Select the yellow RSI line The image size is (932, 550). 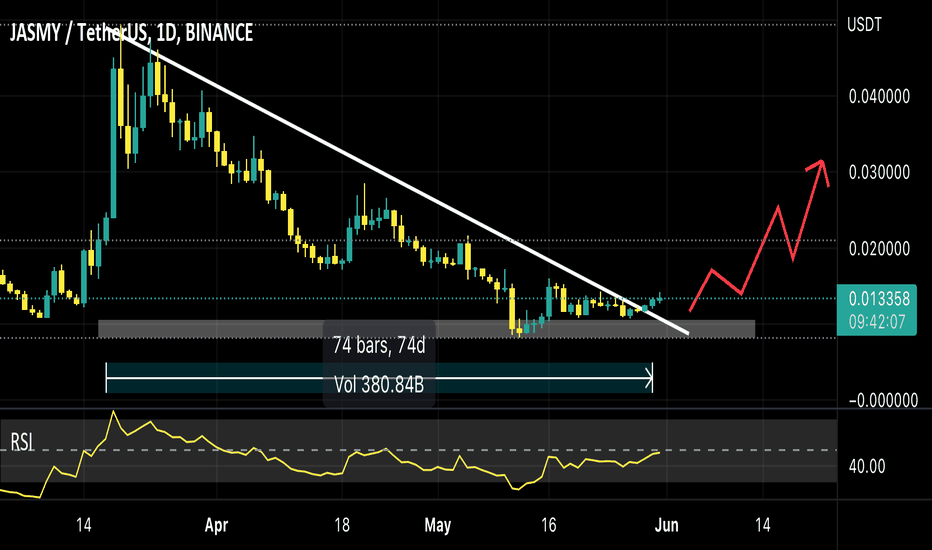click(x=330, y=455)
